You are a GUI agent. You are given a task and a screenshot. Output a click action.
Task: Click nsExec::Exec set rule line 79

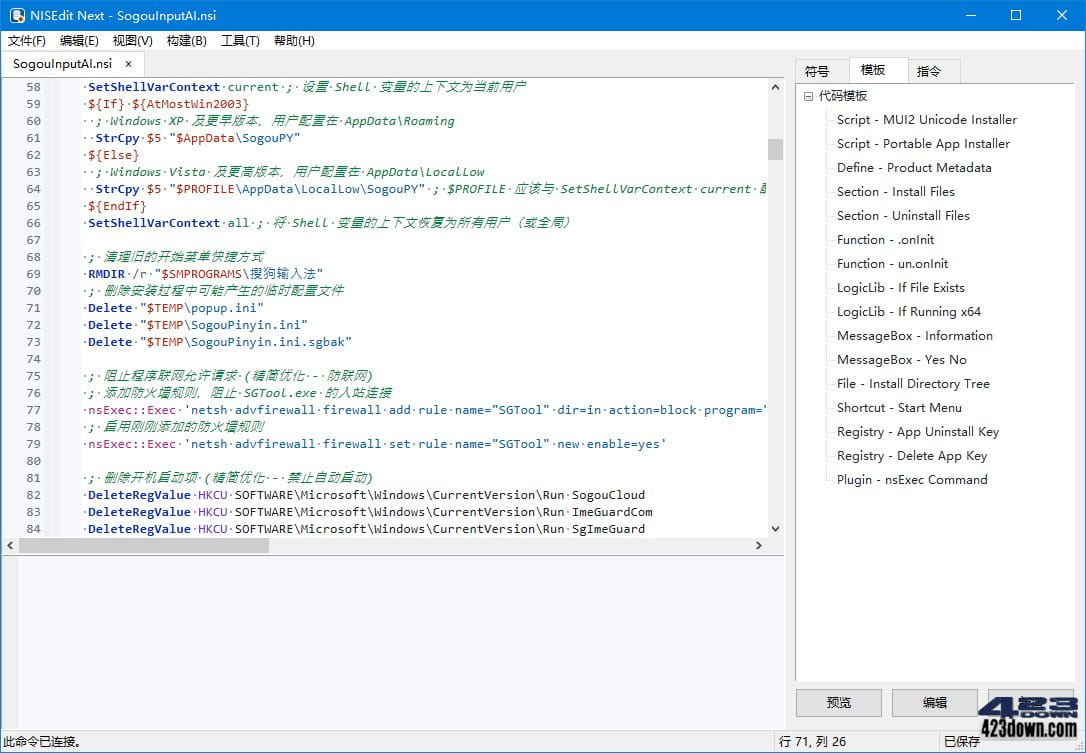377,444
